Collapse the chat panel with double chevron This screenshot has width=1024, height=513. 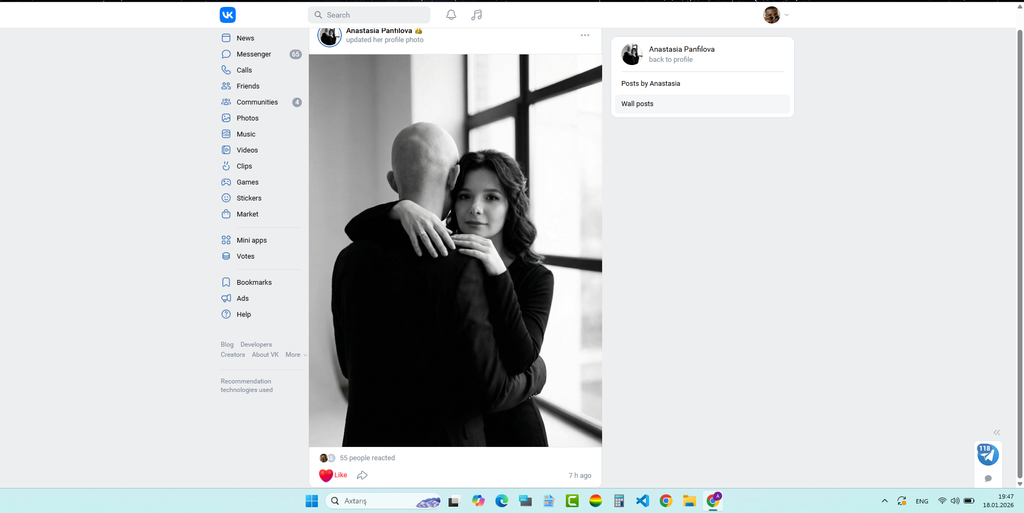[997, 432]
